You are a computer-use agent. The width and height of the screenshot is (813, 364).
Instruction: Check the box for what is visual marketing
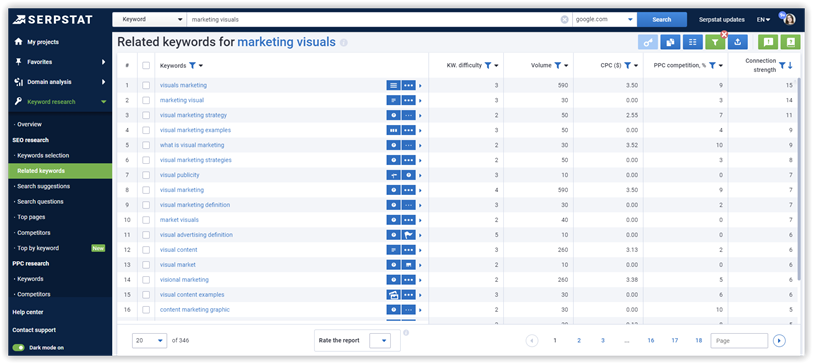(x=146, y=145)
